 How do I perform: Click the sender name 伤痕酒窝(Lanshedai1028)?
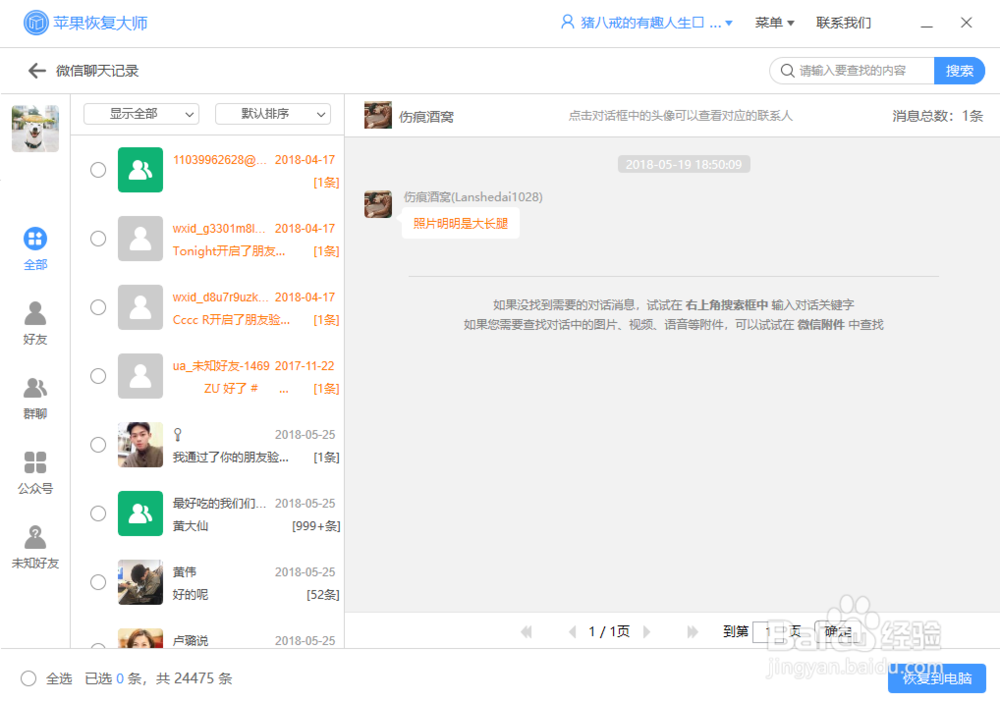[473, 197]
